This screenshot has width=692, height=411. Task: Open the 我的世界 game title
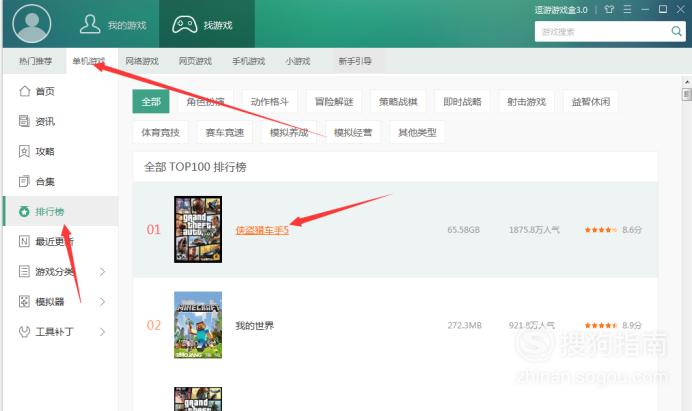click(255, 325)
